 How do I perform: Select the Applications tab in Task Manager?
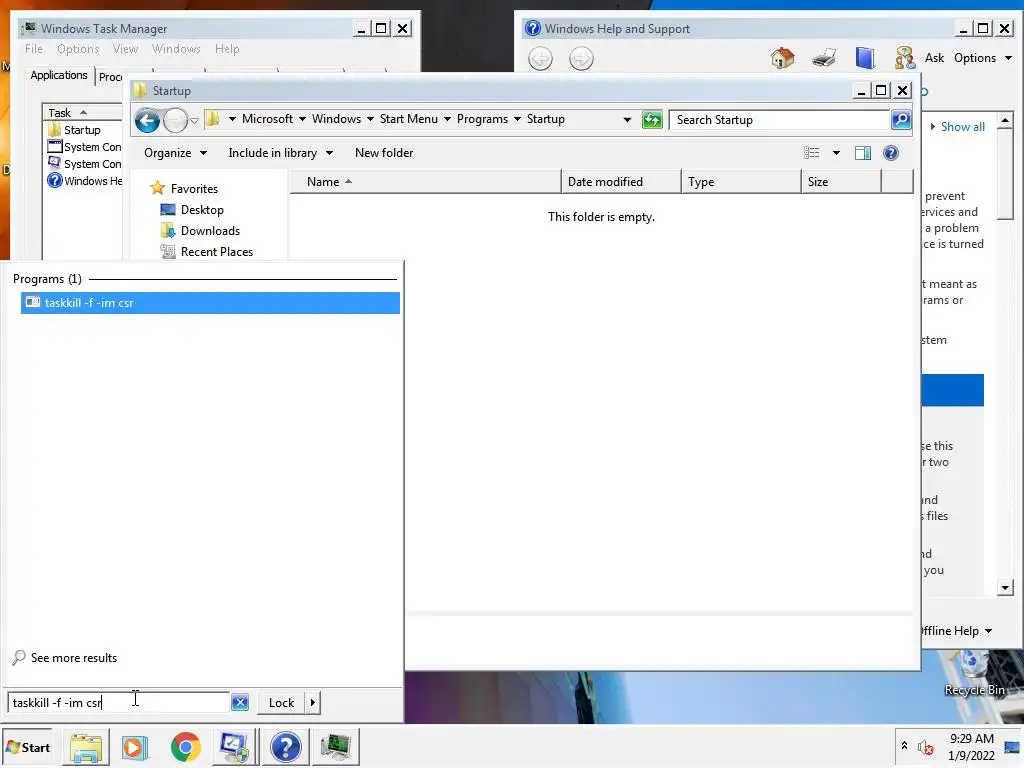click(59, 75)
